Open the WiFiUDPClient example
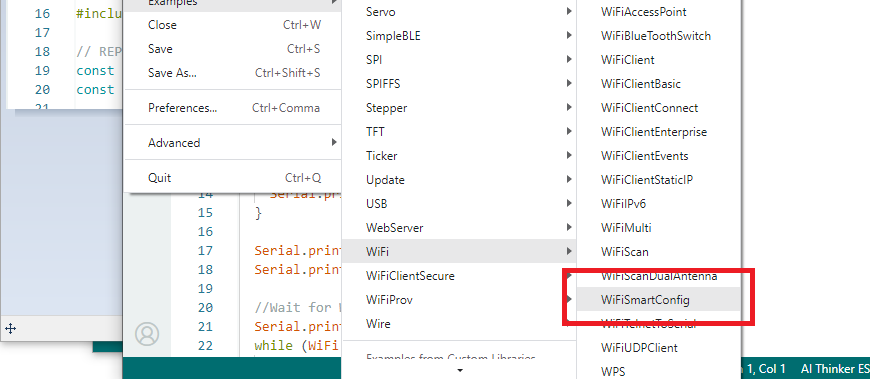The height and width of the screenshot is (379, 870). tap(659, 348)
